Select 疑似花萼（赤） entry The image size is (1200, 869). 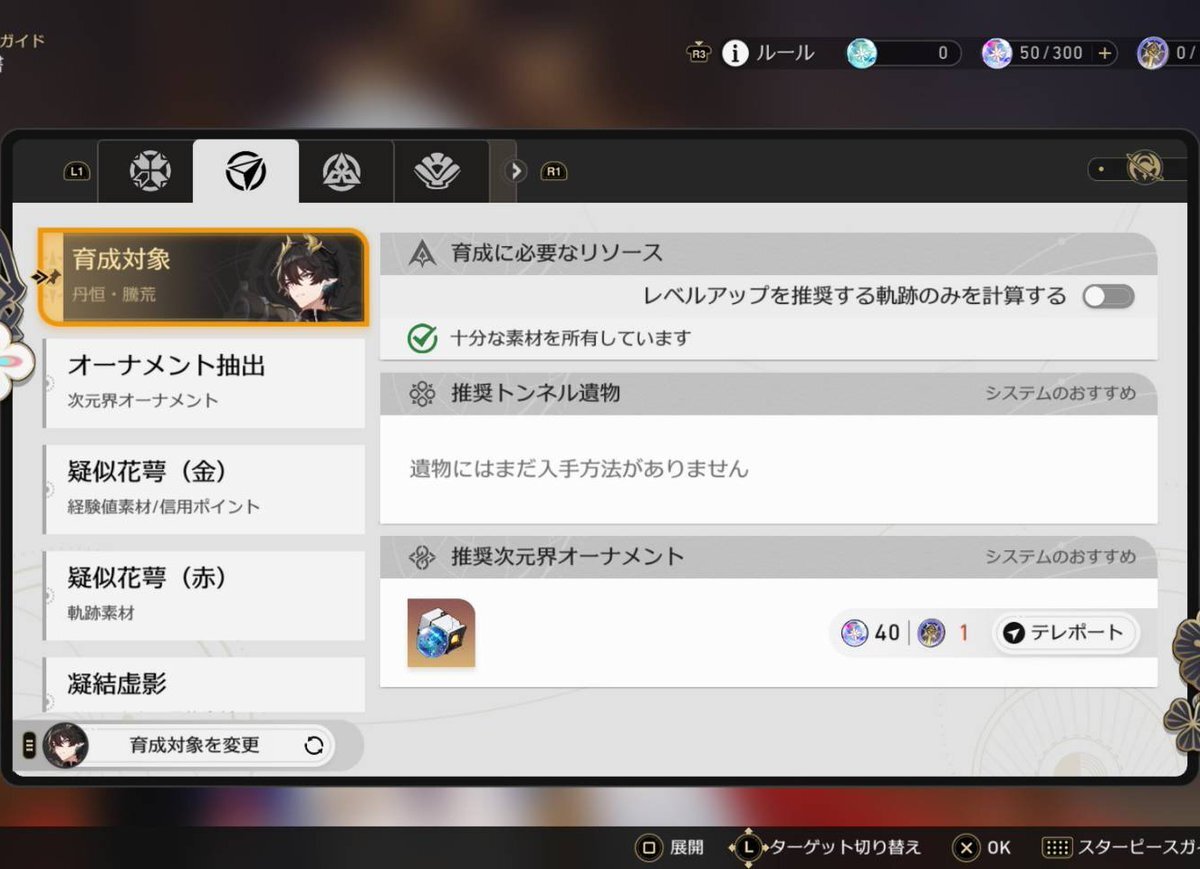(204, 594)
